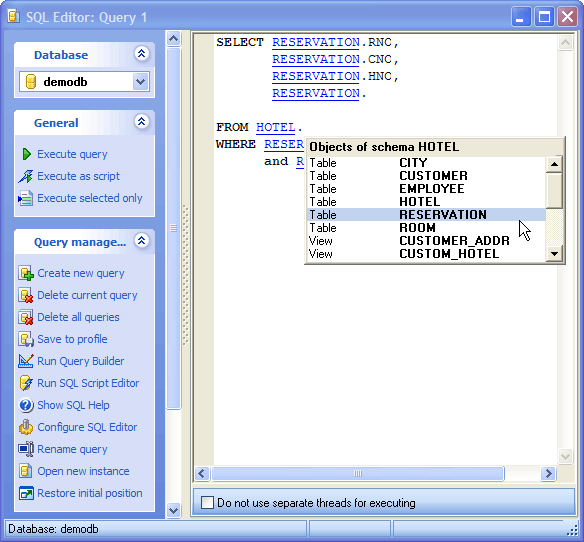Click HOTEL schema name in FROM clause
This screenshot has height=542, width=584.
point(276,127)
